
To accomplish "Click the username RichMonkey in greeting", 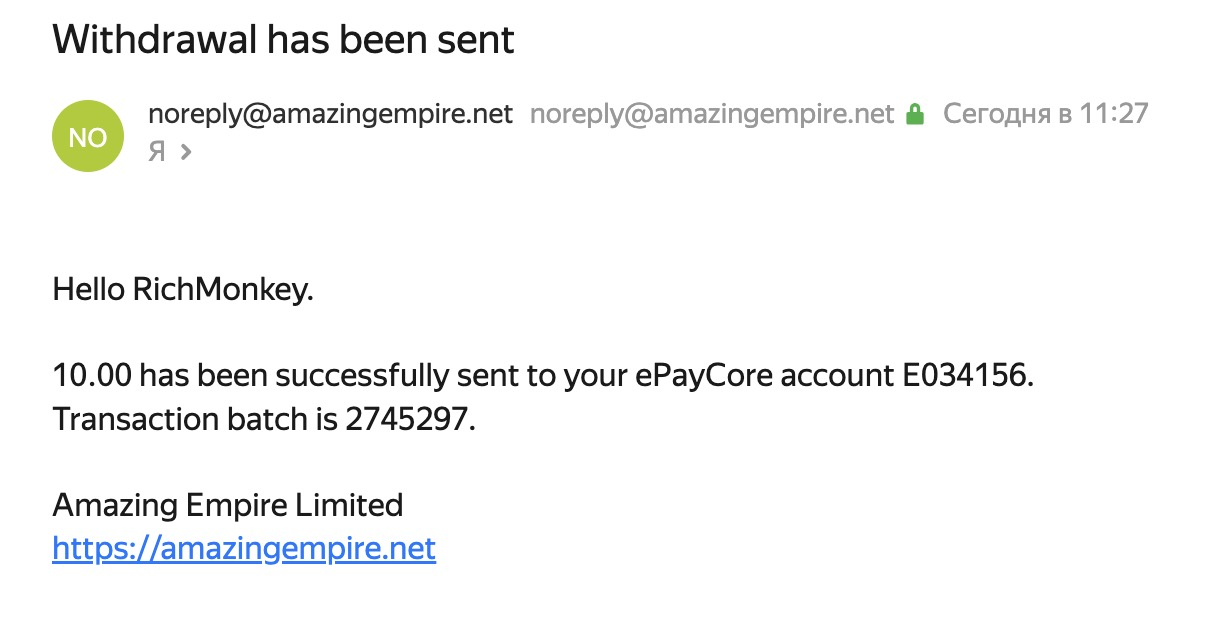I will pyautogui.click(x=219, y=290).
